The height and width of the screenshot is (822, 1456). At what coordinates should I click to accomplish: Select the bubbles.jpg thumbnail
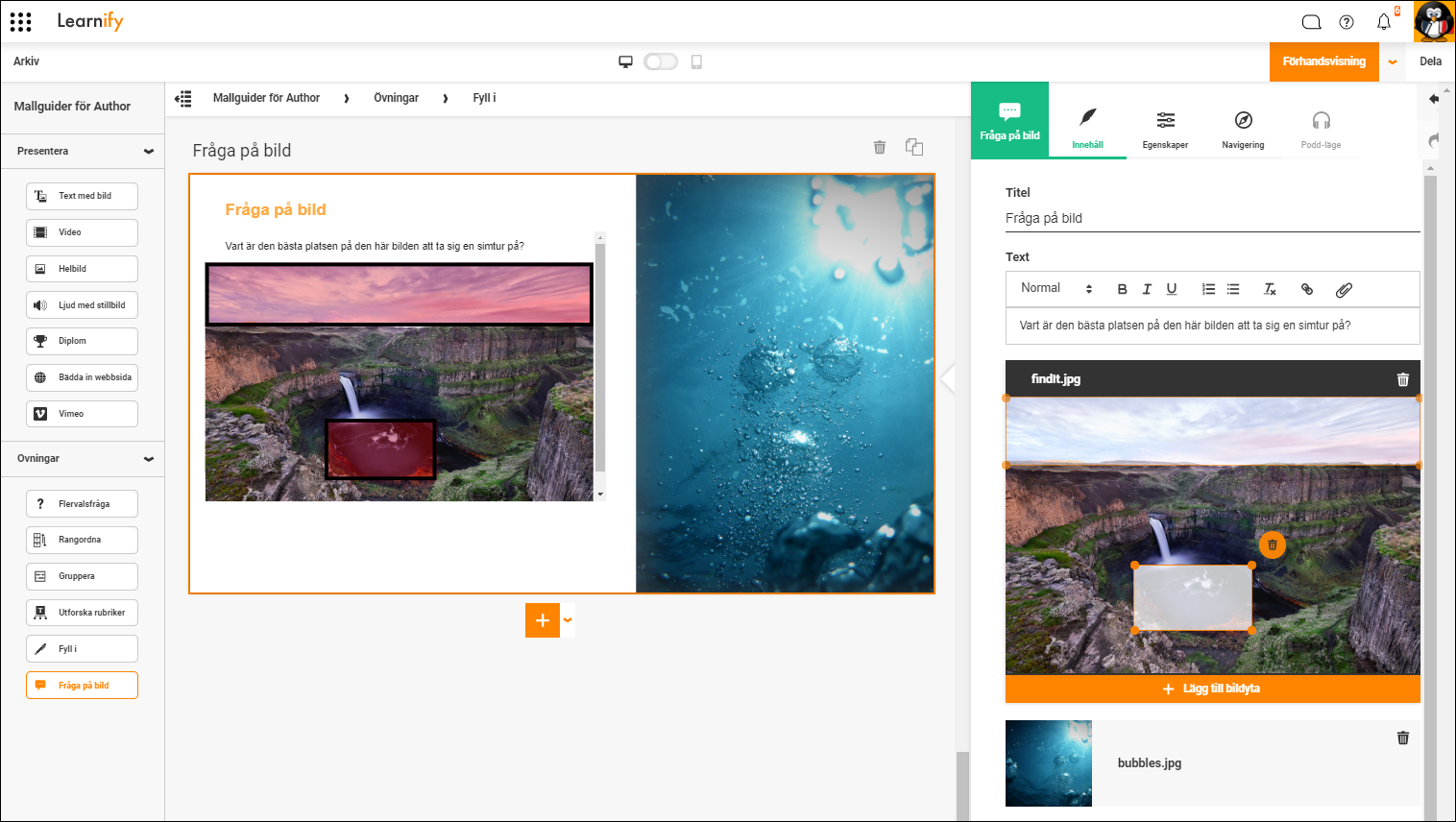coord(1049,763)
